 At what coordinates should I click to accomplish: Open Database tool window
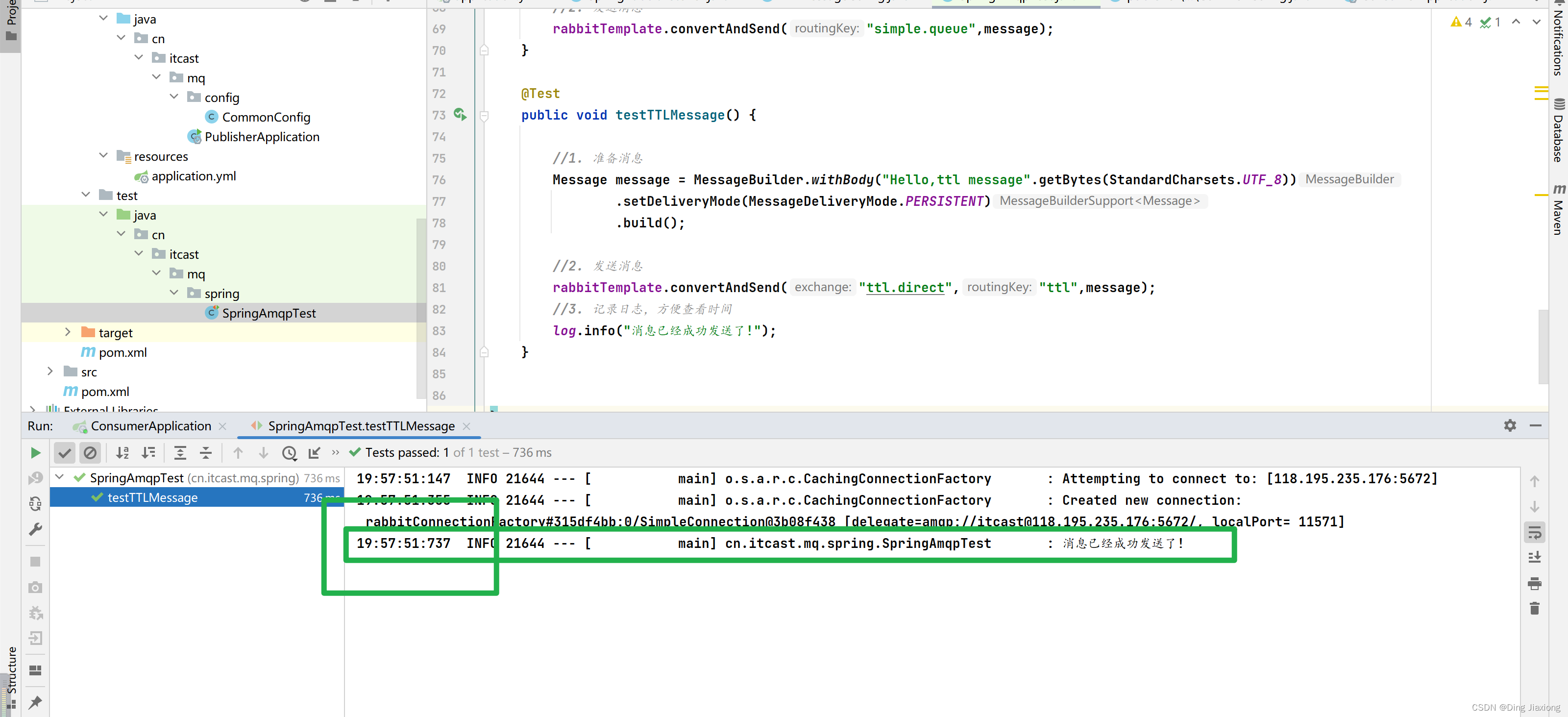(x=1559, y=130)
